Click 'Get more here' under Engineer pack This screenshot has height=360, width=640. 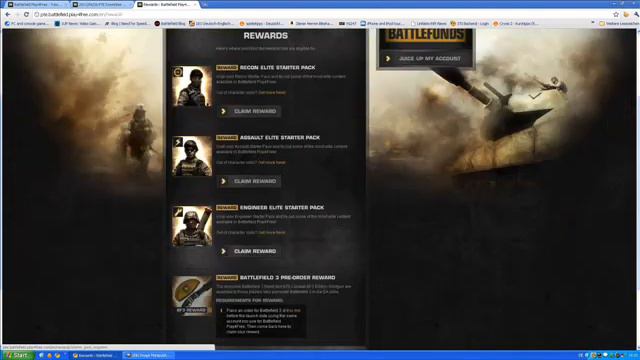[x=272, y=233]
